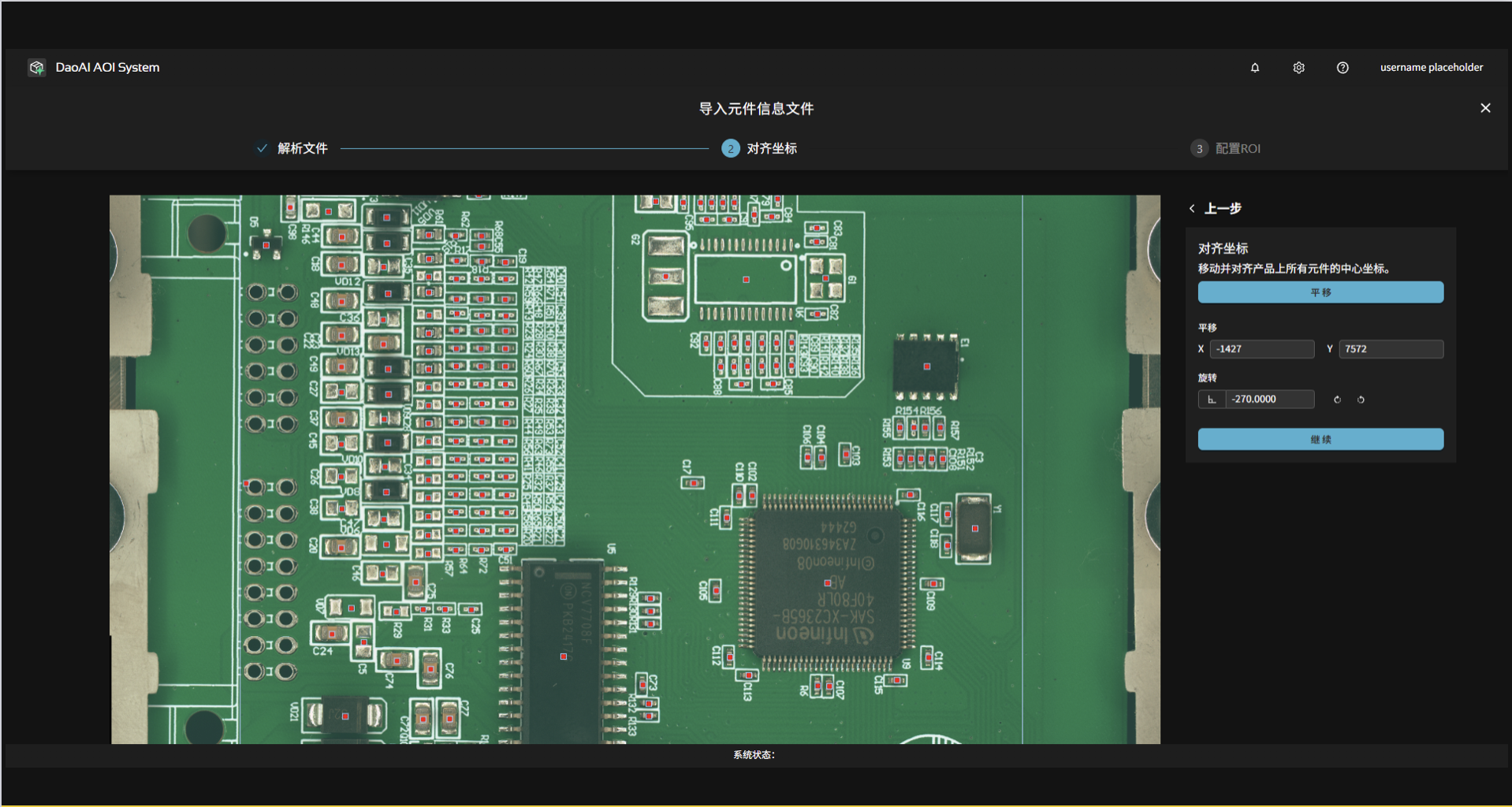Open the notifications bell icon
Image resolution: width=1512 pixels, height=807 pixels.
point(1253,68)
